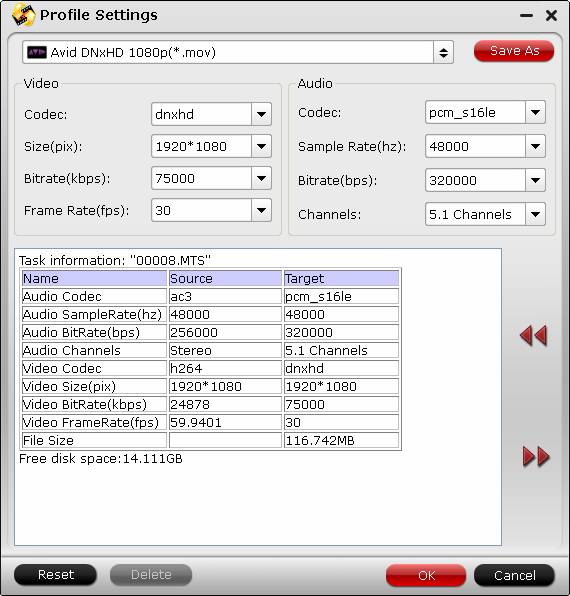The height and width of the screenshot is (596, 570).
Task: Click the Free disk space:14.111GB text
Action: pos(101,458)
